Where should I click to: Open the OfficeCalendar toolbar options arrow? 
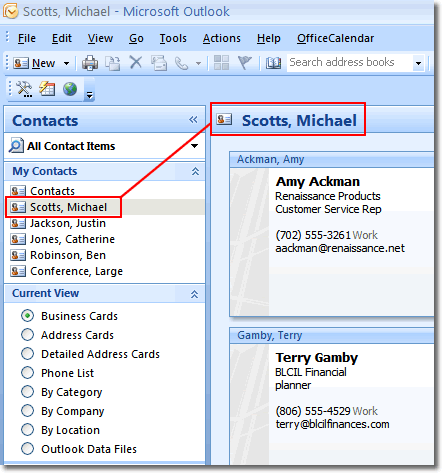point(89,96)
